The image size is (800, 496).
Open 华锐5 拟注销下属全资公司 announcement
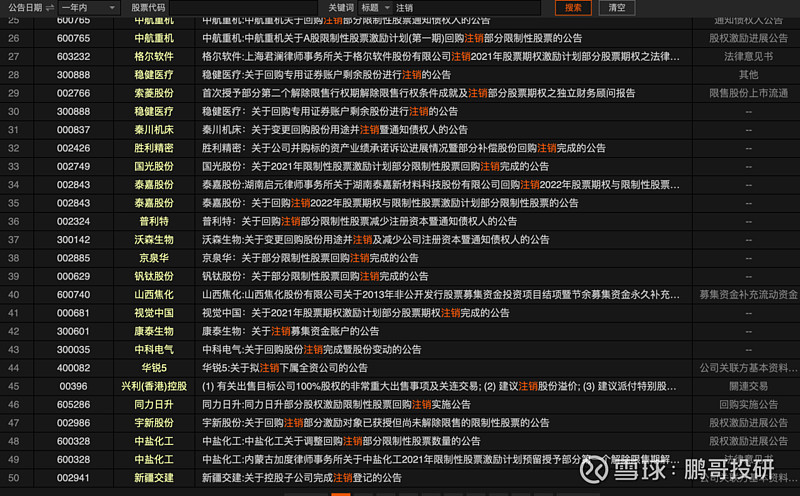(x=285, y=368)
